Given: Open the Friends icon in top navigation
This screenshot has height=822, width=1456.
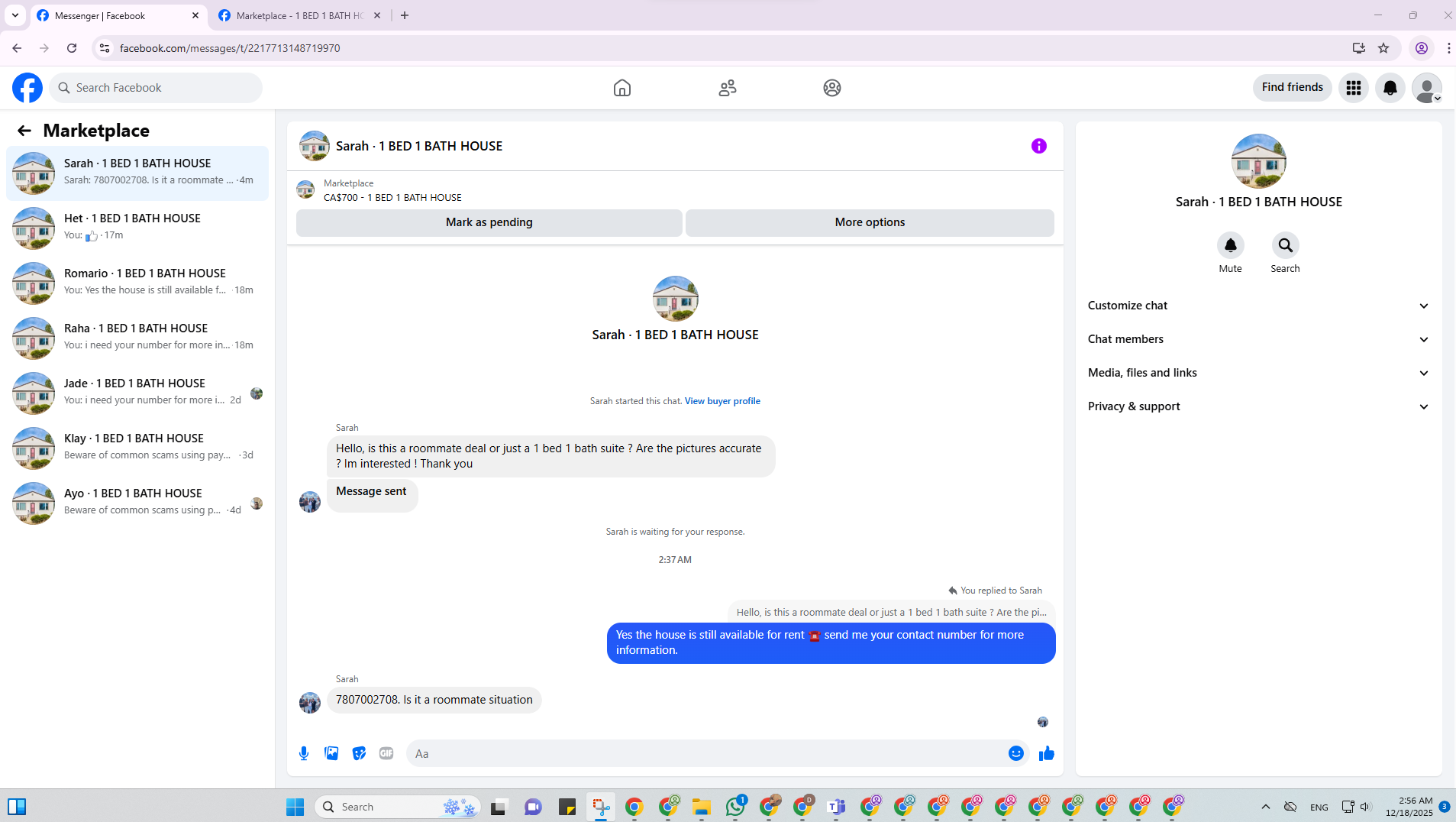Looking at the screenshot, I should tap(728, 88).
